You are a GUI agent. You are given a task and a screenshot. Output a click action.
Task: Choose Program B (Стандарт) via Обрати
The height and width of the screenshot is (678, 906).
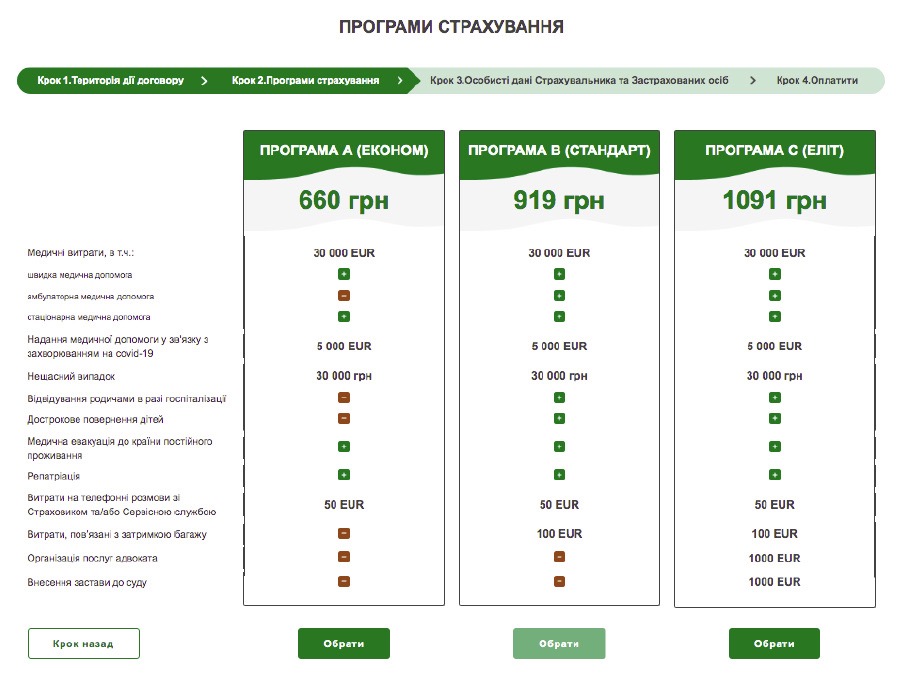559,643
